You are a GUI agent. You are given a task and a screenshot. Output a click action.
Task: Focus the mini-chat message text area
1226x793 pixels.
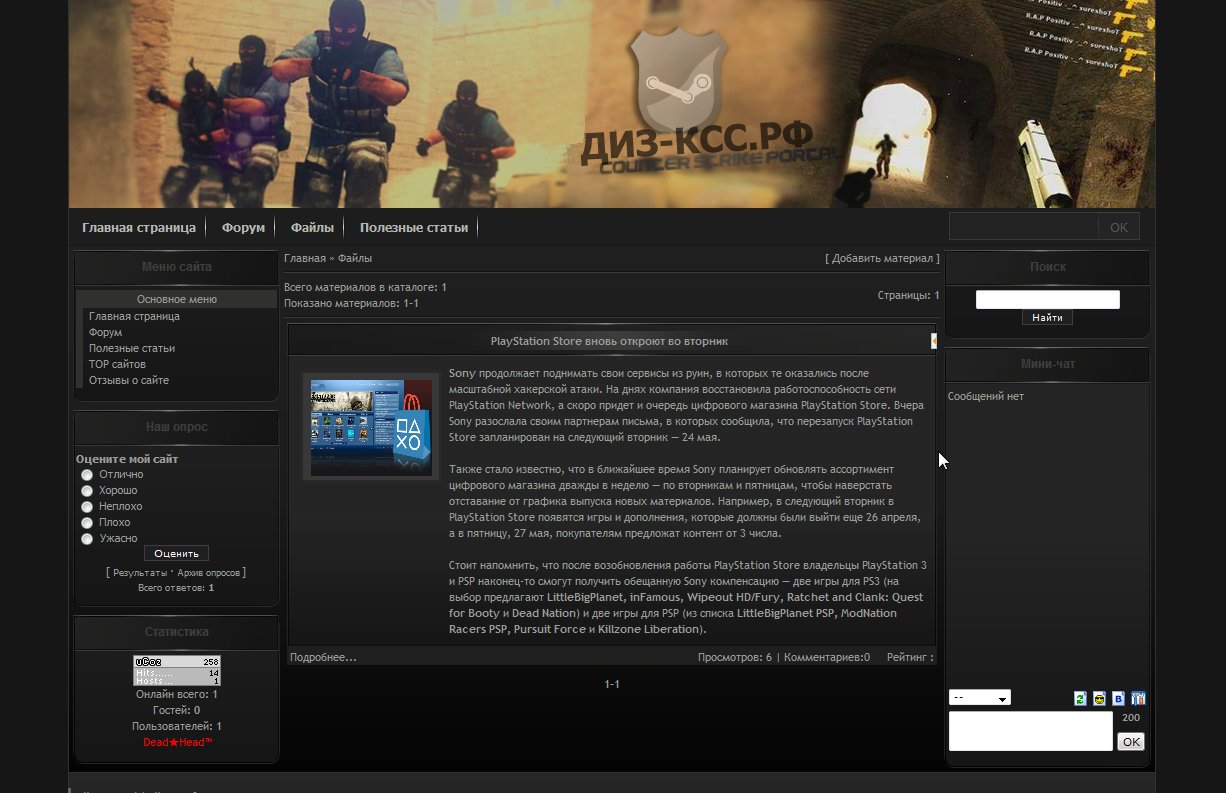pyautogui.click(x=1030, y=731)
